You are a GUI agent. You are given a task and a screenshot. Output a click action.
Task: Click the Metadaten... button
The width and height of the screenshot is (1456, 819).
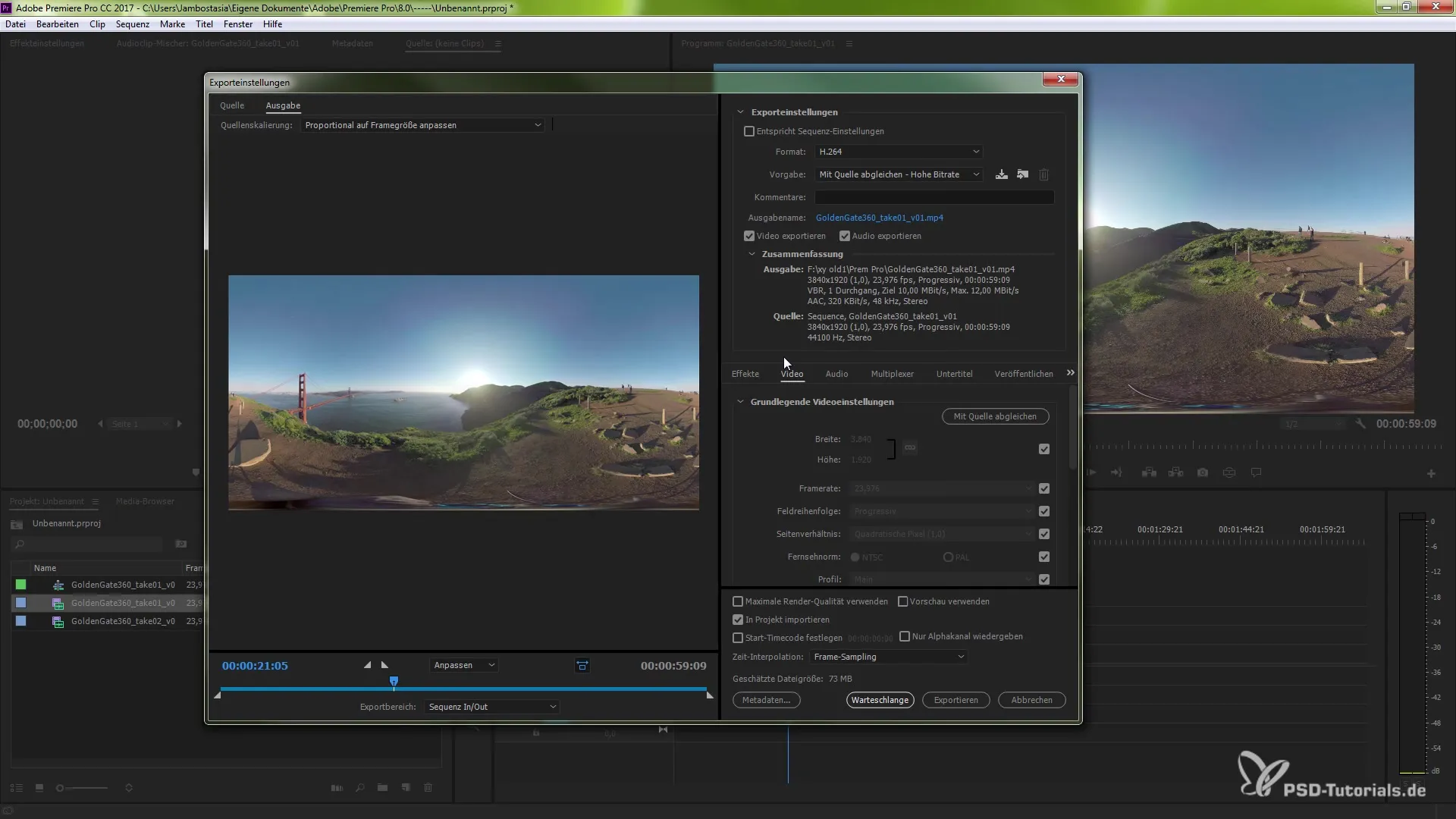pos(766,700)
